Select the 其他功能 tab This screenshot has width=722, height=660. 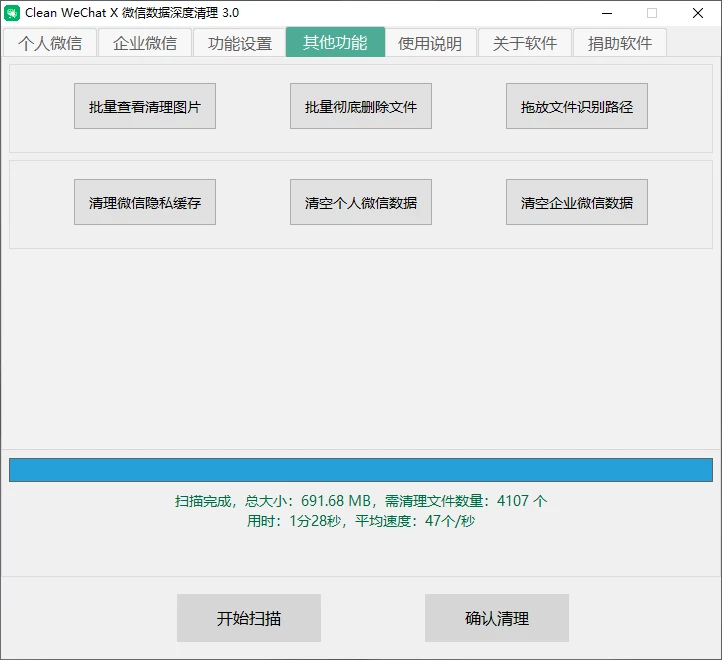(x=335, y=43)
